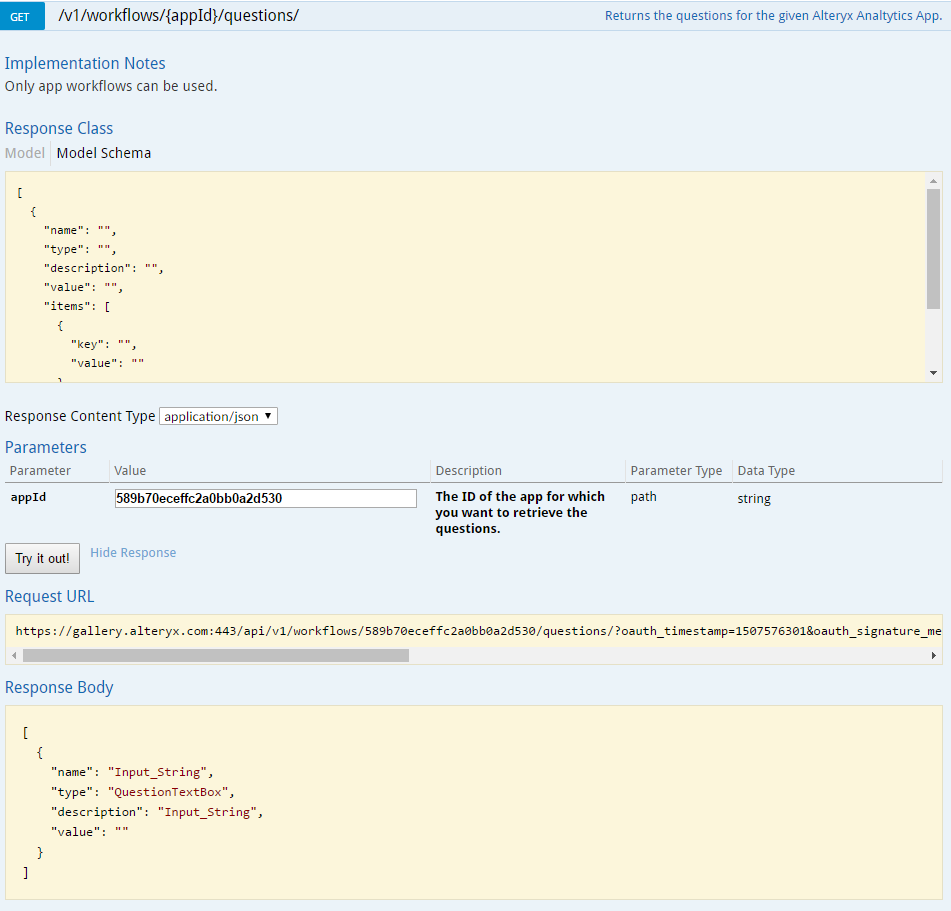Open the Response Content Type dropdown

(218, 416)
